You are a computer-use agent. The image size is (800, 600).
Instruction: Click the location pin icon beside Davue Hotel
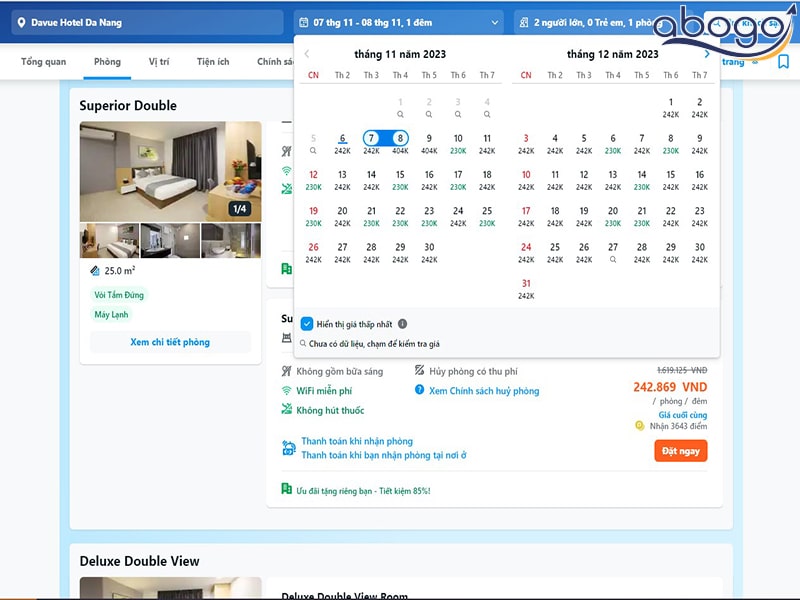(x=21, y=22)
